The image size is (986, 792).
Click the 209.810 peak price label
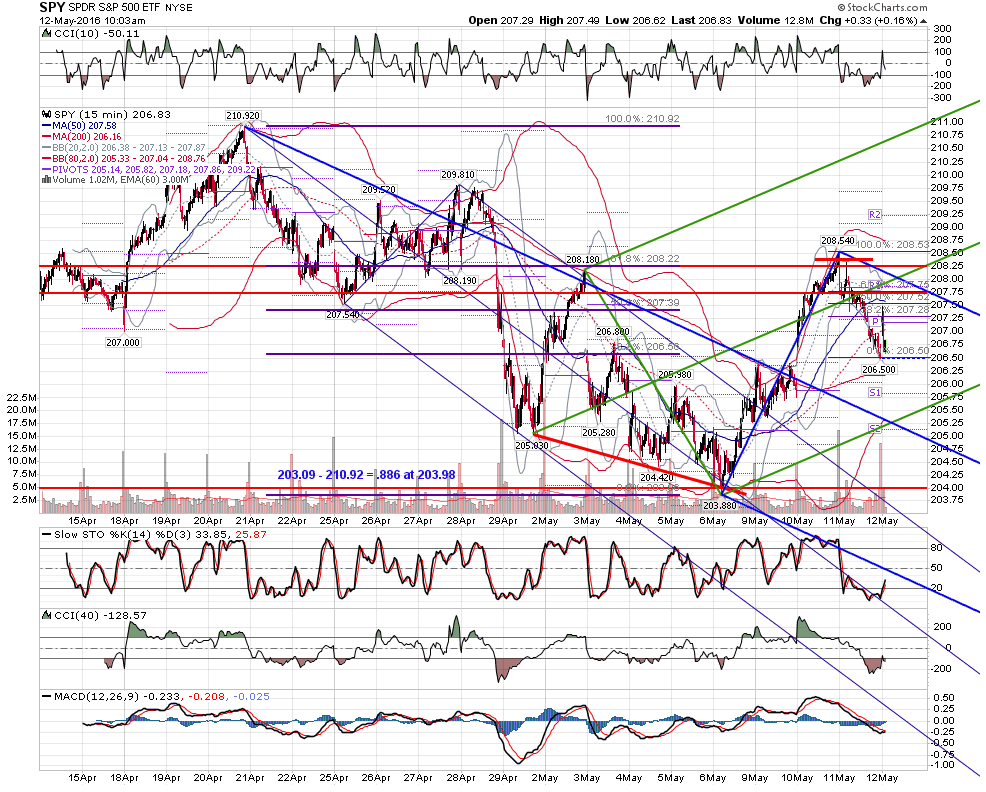click(458, 174)
